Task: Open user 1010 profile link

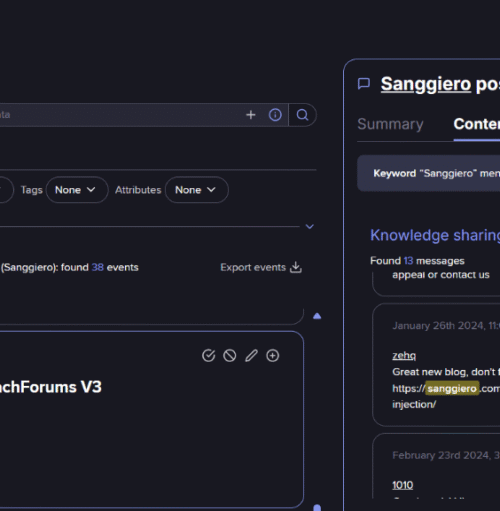Action: tap(403, 485)
